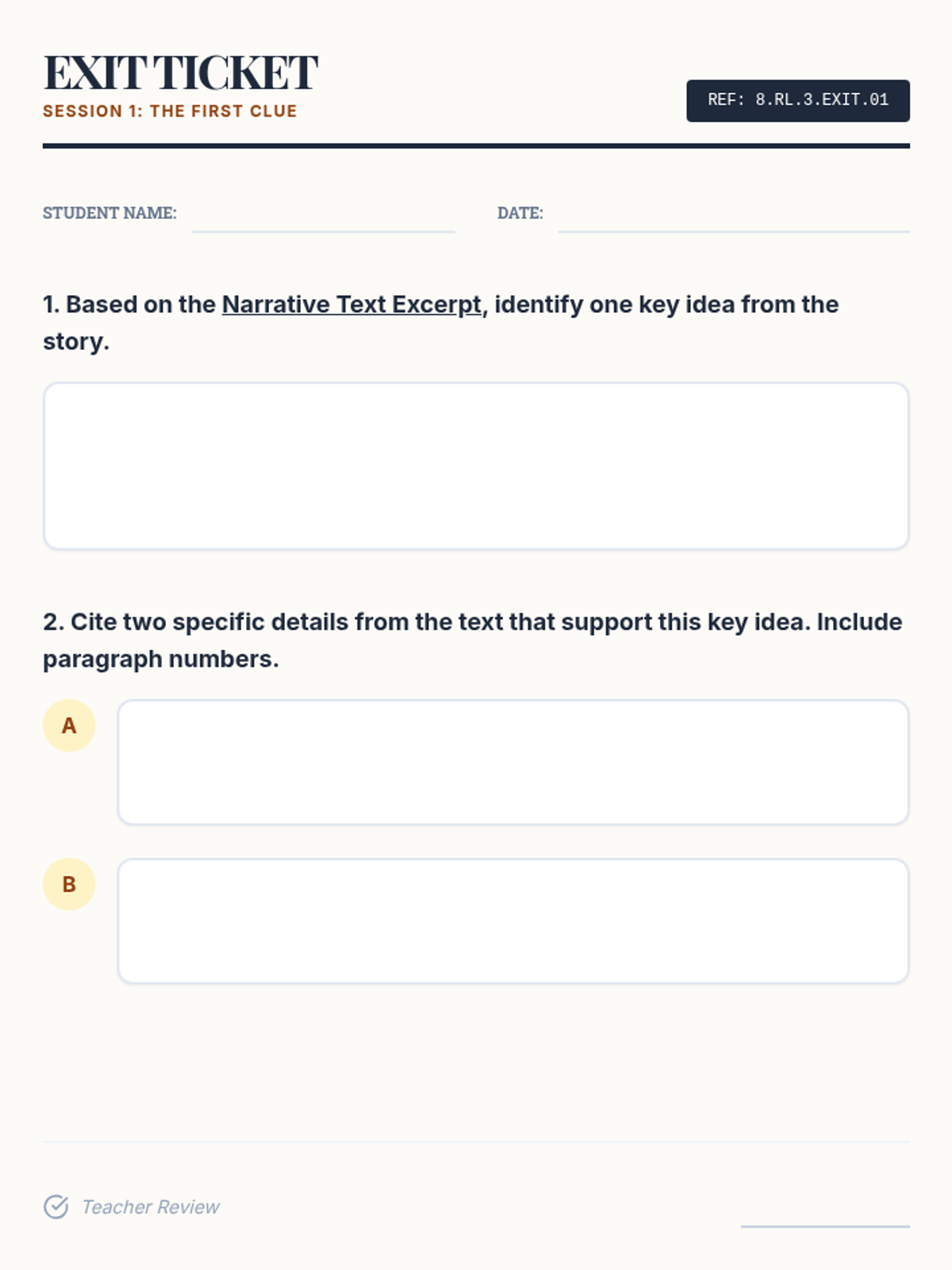Click Session 1: The First Clue subtitle
The height and width of the screenshot is (1270, 952).
point(170,111)
